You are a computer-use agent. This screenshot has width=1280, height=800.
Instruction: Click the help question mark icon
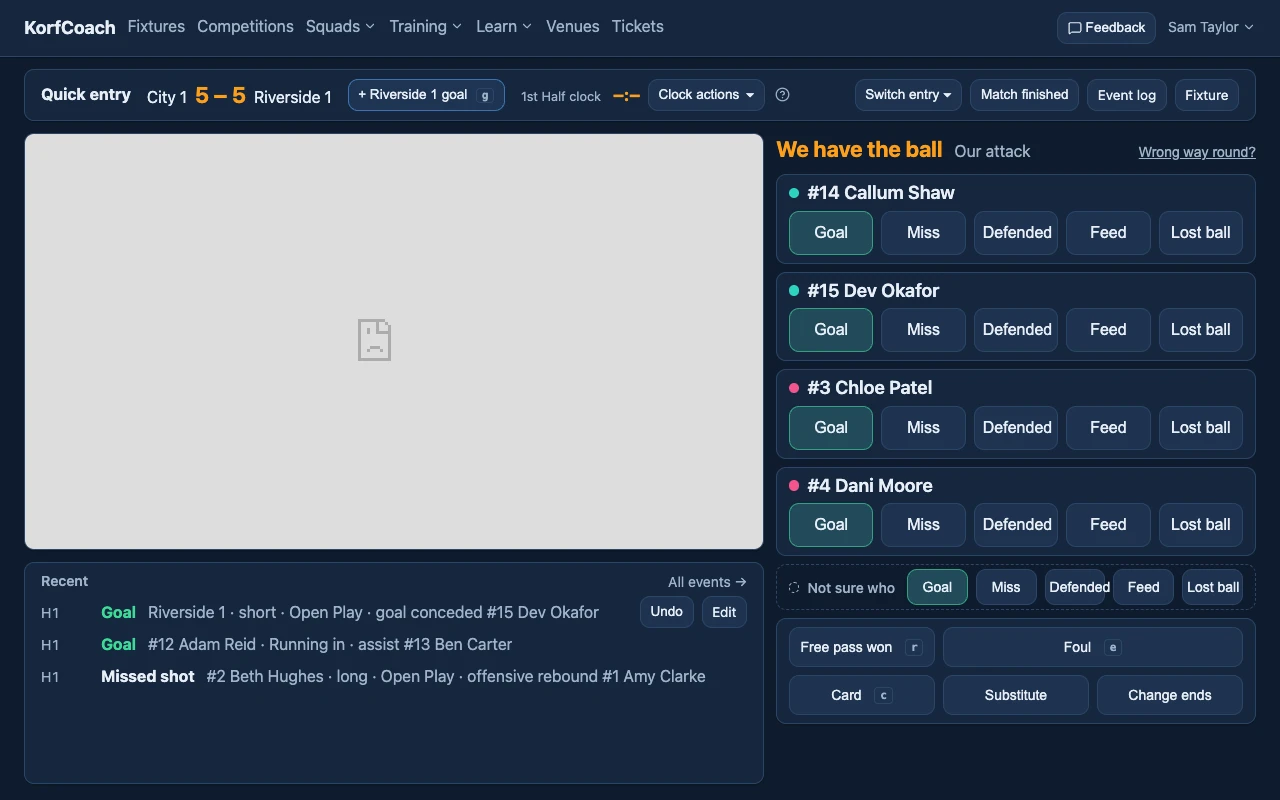pyautogui.click(x=783, y=95)
